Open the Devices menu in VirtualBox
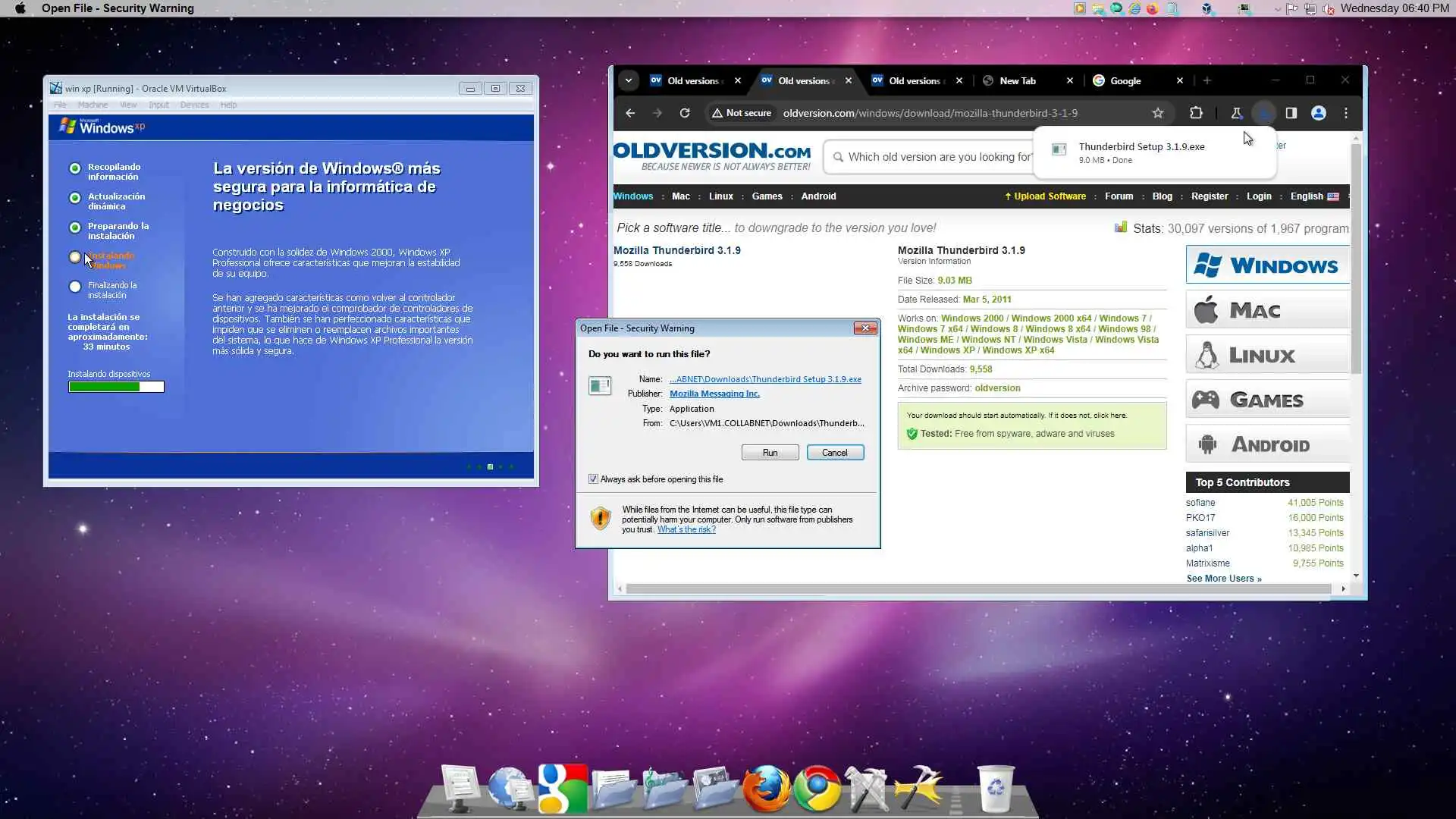The image size is (1456, 819). [x=194, y=105]
